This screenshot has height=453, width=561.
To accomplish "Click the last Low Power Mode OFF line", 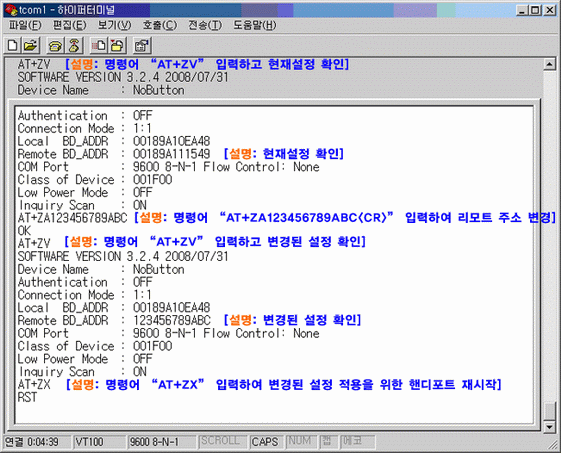I will (85, 359).
